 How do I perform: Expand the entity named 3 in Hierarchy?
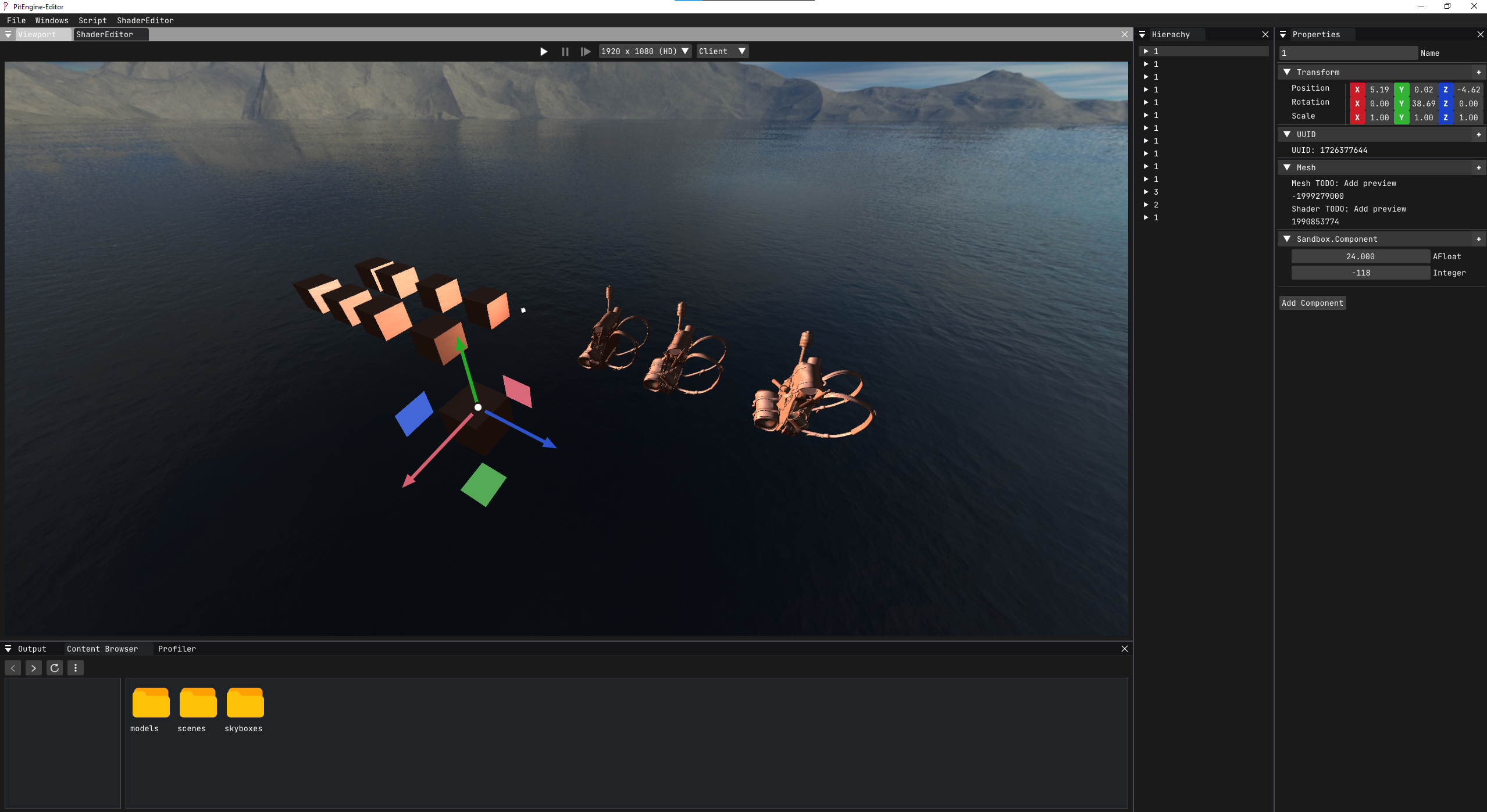pyautogui.click(x=1145, y=192)
